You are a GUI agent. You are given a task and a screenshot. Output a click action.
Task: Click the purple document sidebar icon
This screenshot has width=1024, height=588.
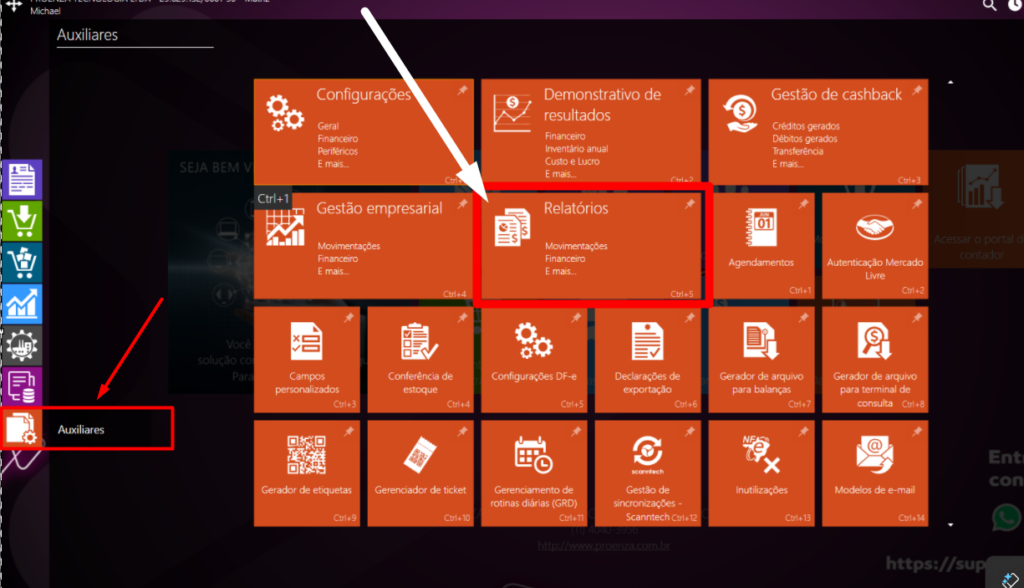[22, 179]
